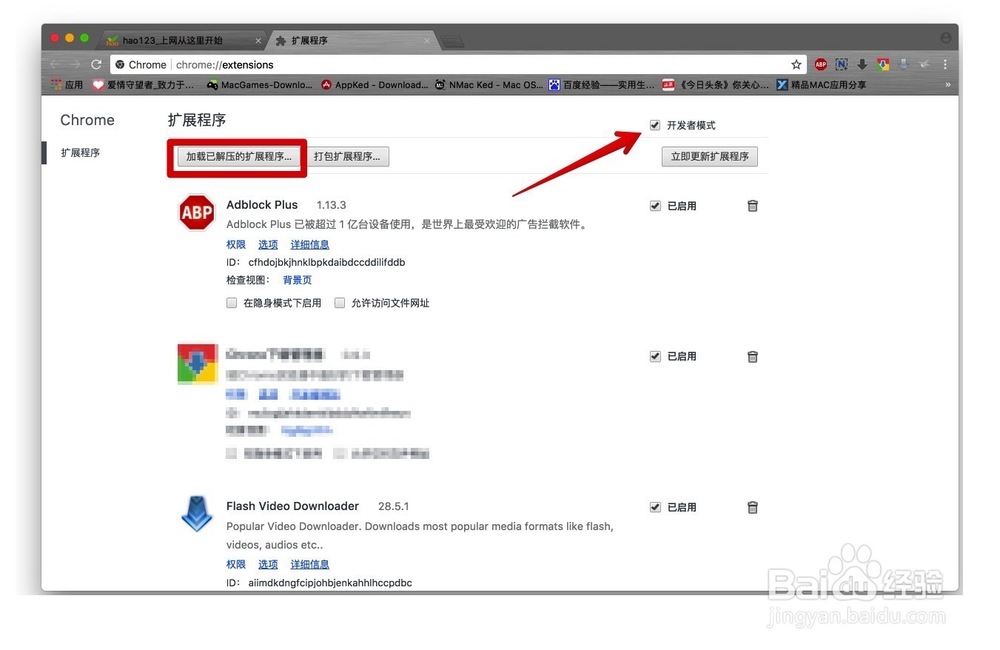1000x650 pixels.
Task: Click the airplane-shaped toolbar extension icon
Action: [x=924, y=64]
